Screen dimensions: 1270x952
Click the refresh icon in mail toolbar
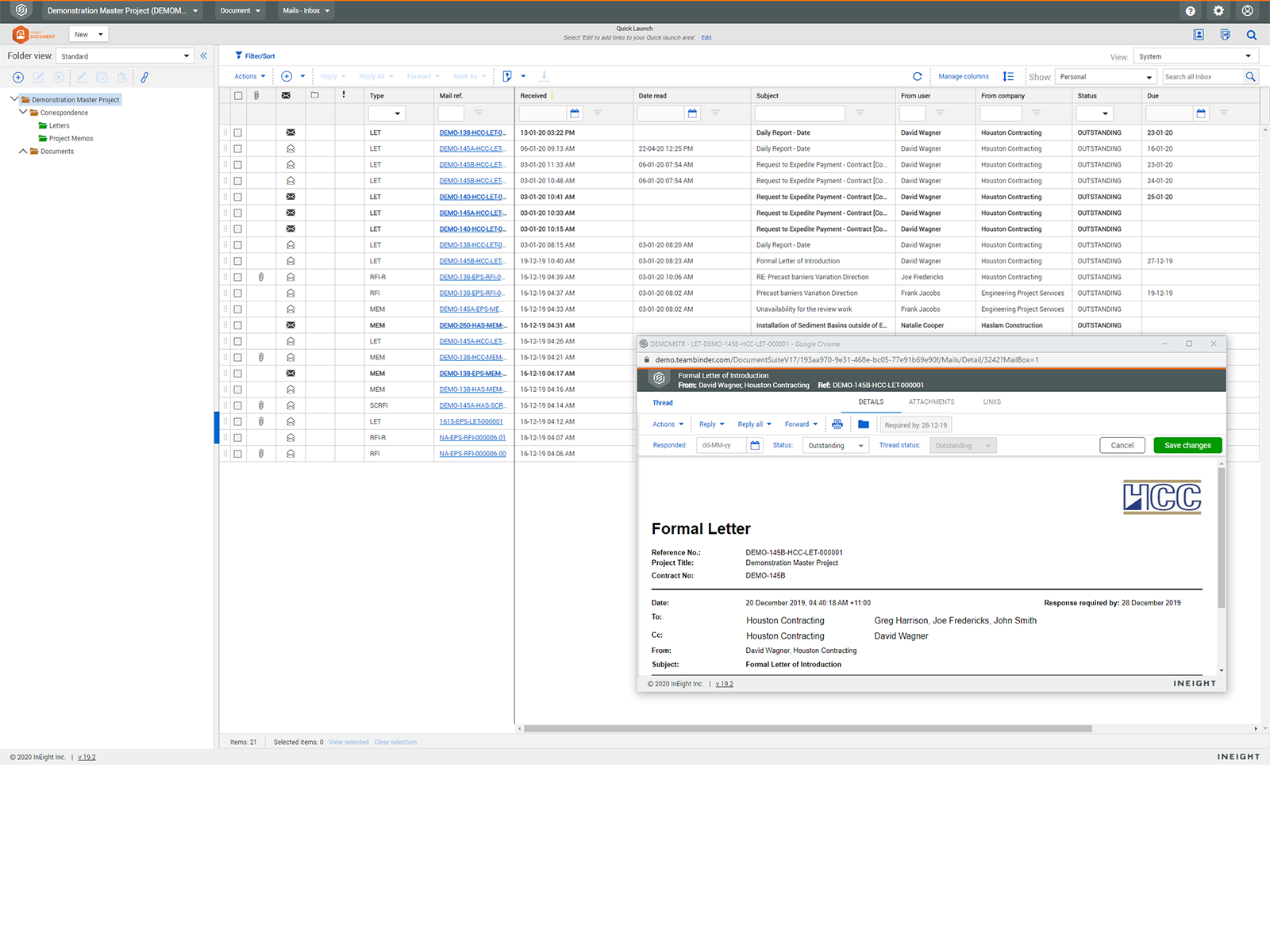point(917,77)
